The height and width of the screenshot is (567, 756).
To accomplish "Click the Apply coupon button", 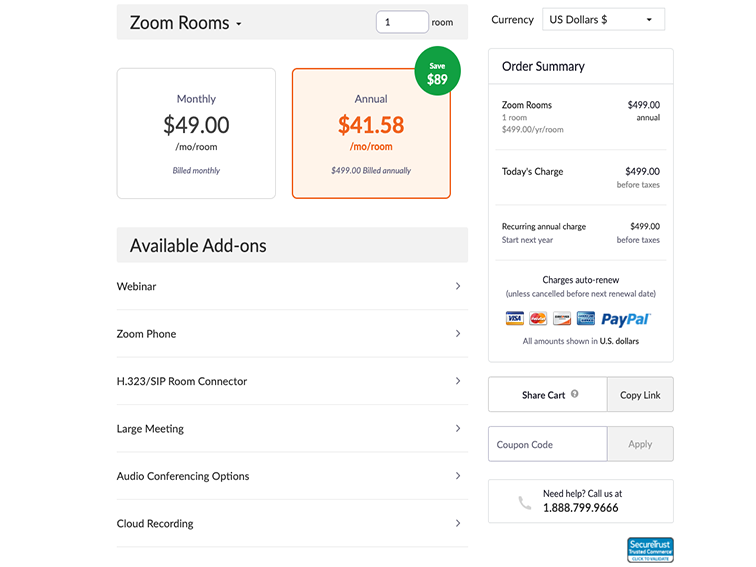I will (x=640, y=444).
